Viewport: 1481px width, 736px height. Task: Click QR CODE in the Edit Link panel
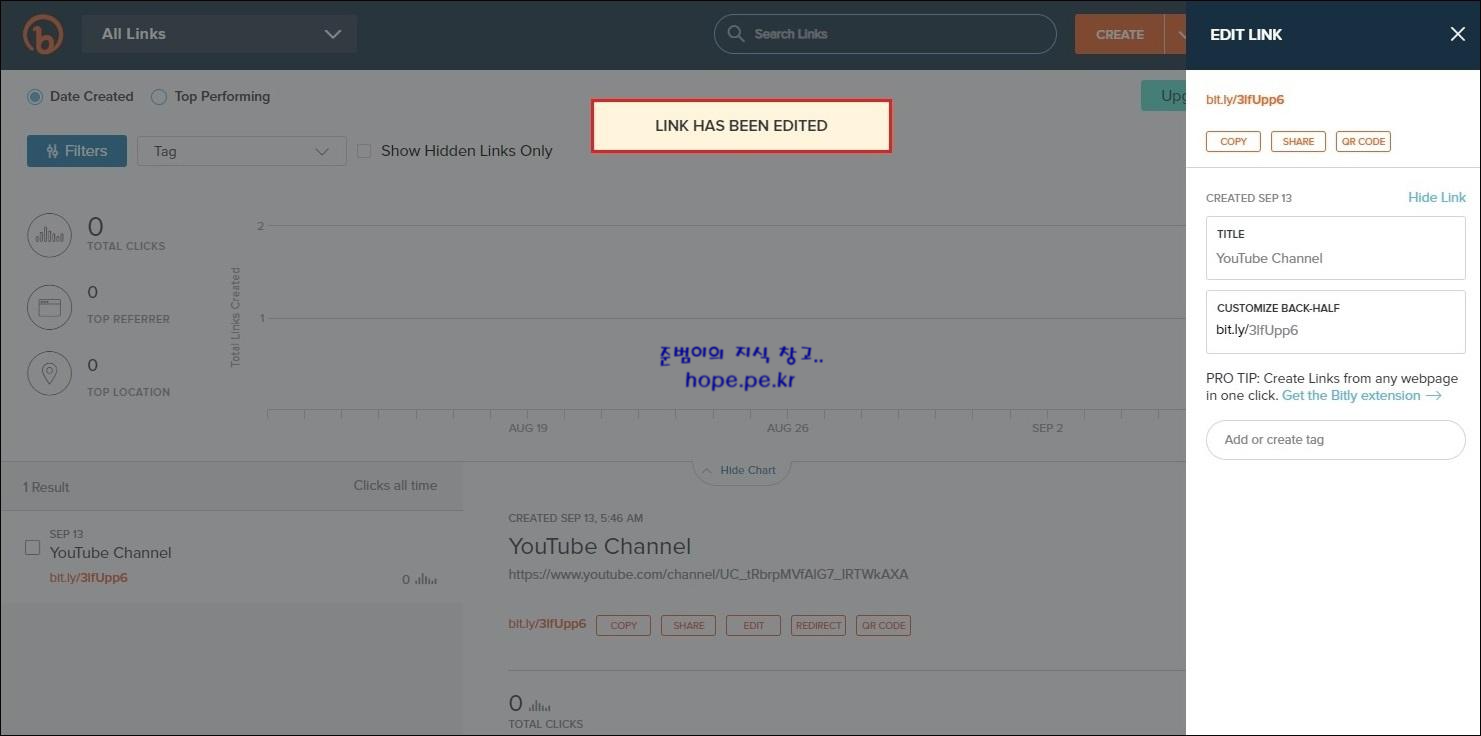point(1363,141)
